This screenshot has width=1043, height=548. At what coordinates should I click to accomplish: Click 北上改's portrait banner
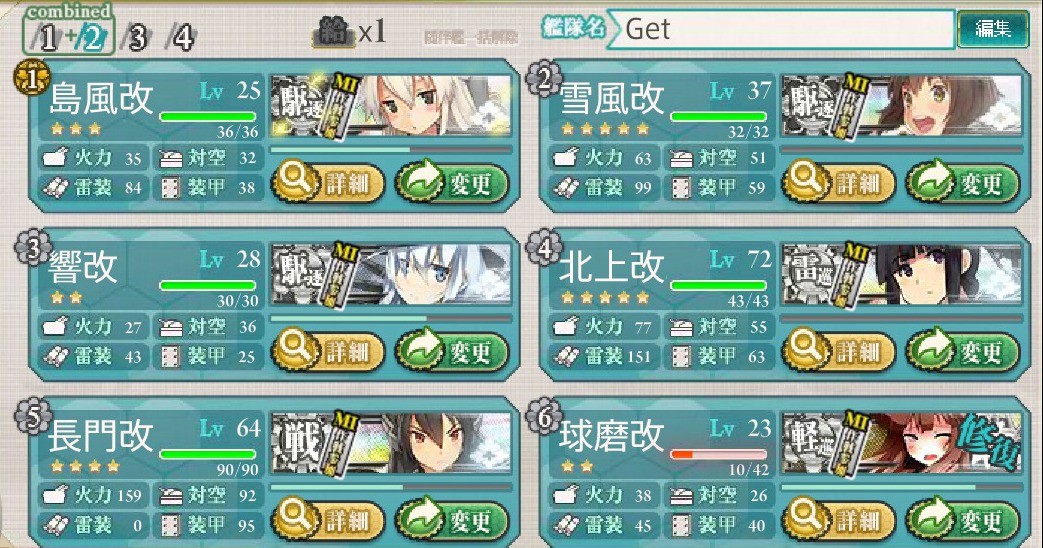click(901, 273)
